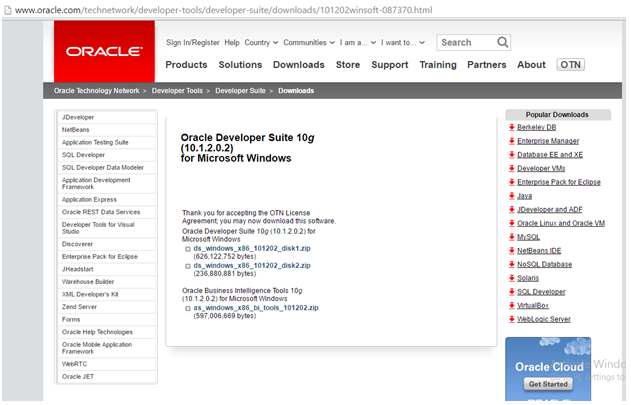Click the Oracle logo

[104, 52]
